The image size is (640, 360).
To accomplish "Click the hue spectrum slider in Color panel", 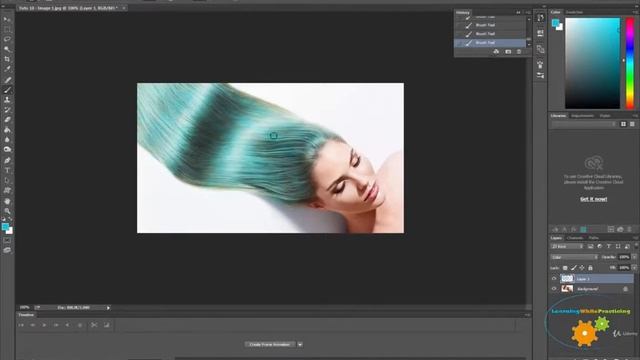I will coord(630,63).
